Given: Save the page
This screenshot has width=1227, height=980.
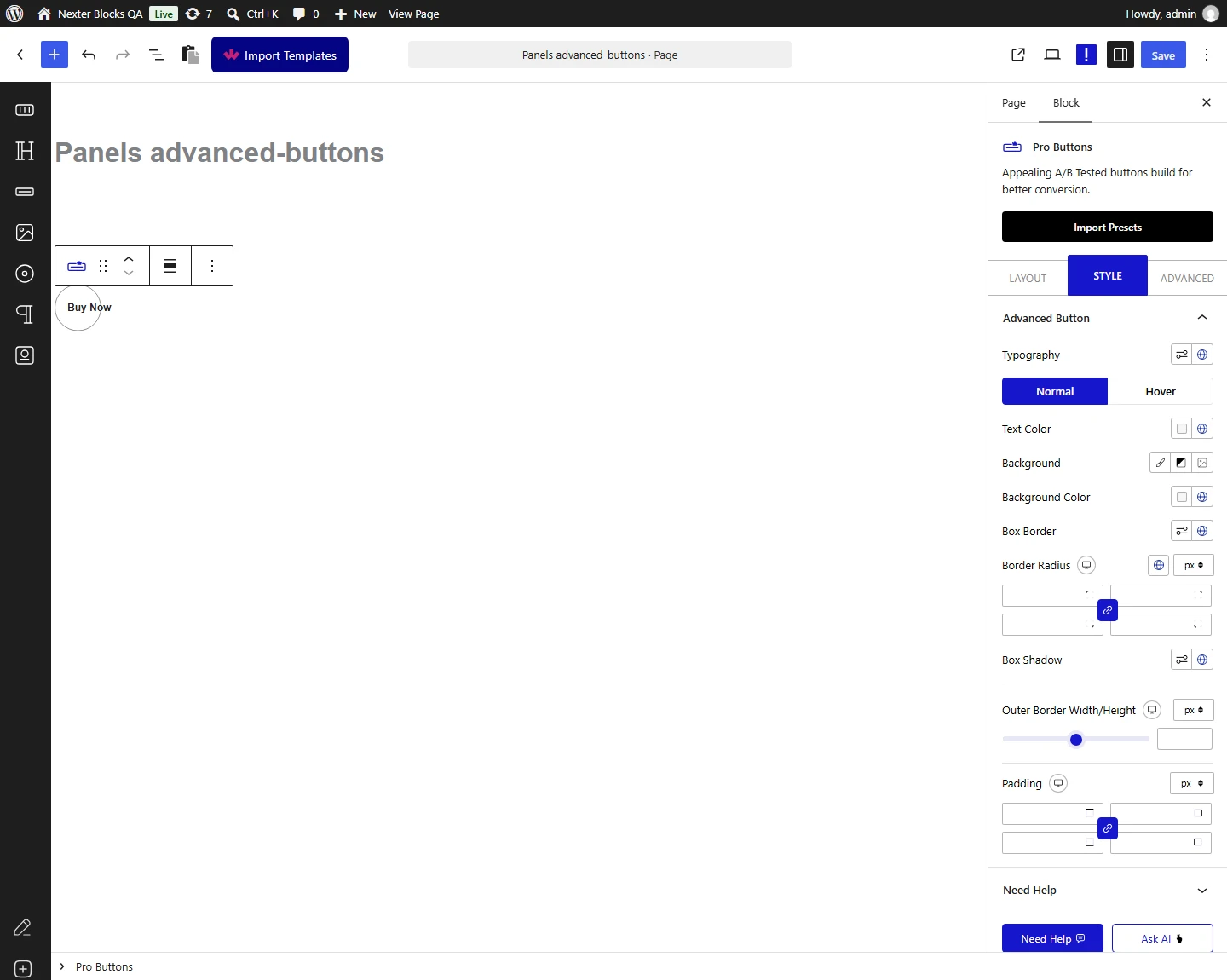Looking at the screenshot, I should click(x=1163, y=55).
